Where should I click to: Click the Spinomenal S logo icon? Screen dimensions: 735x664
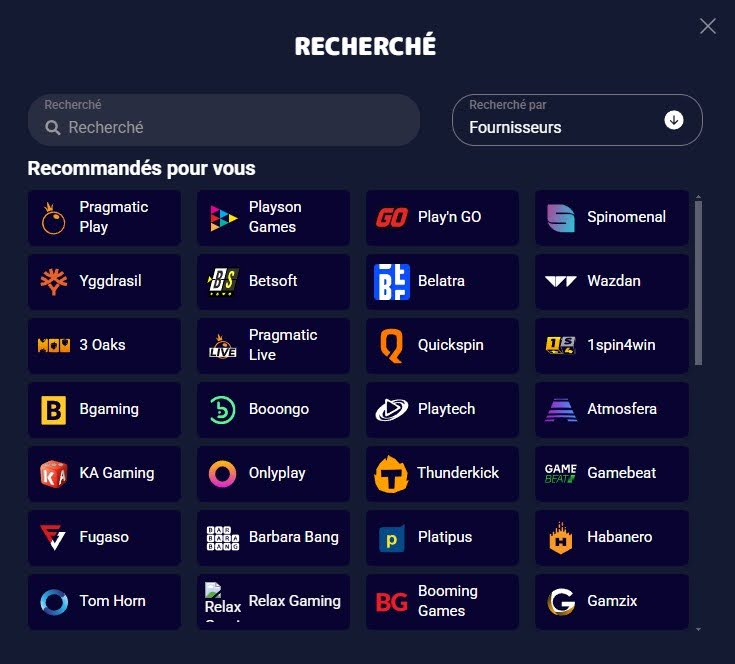click(x=561, y=217)
